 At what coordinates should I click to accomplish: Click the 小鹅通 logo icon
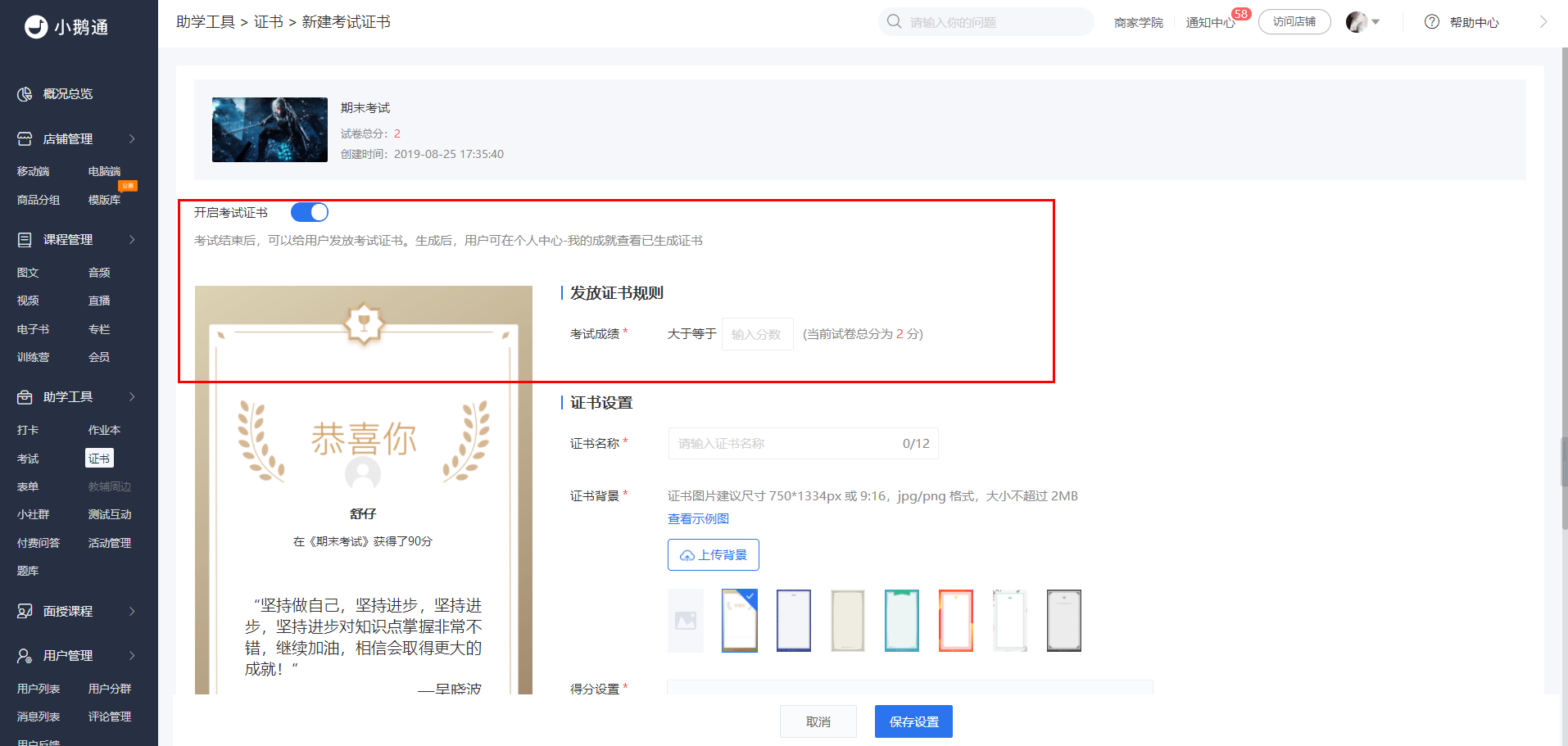tap(36, 27)
